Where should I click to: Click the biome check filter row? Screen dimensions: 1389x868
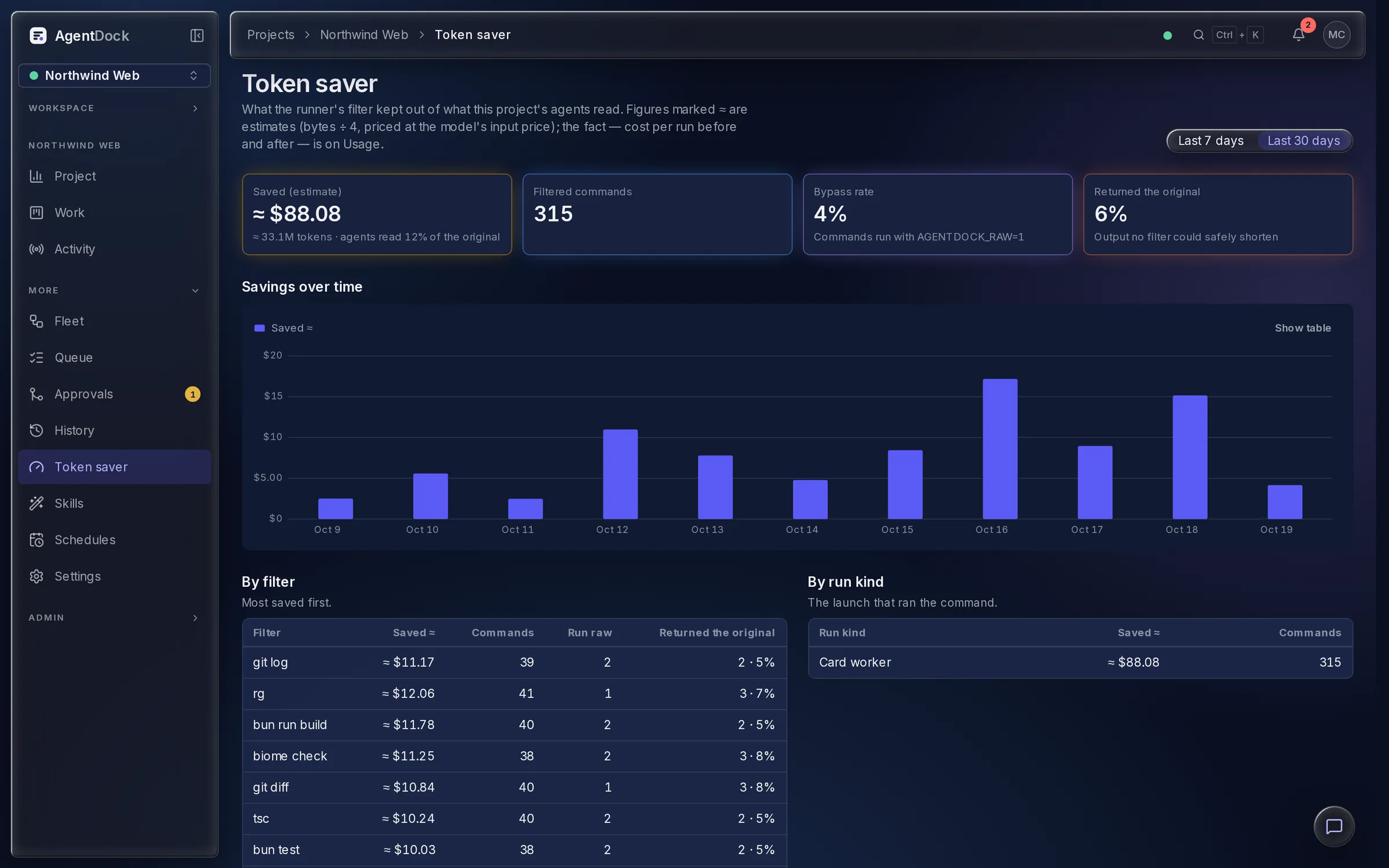point(515,756)
